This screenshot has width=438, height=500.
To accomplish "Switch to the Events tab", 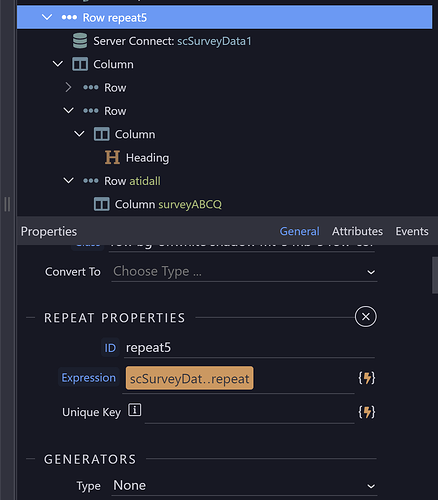I will 412,231.
